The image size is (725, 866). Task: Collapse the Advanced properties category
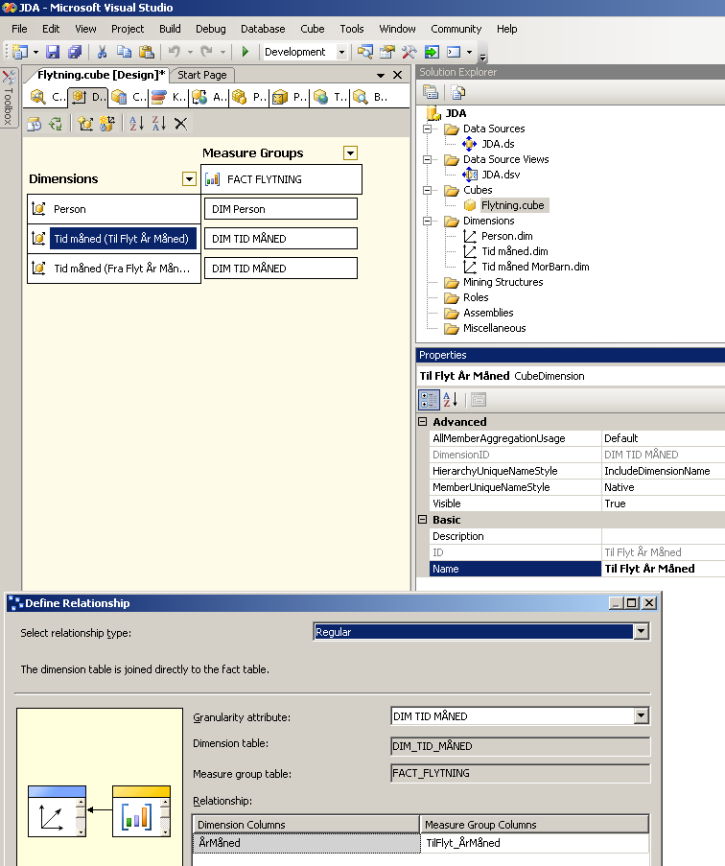point(423,421)
